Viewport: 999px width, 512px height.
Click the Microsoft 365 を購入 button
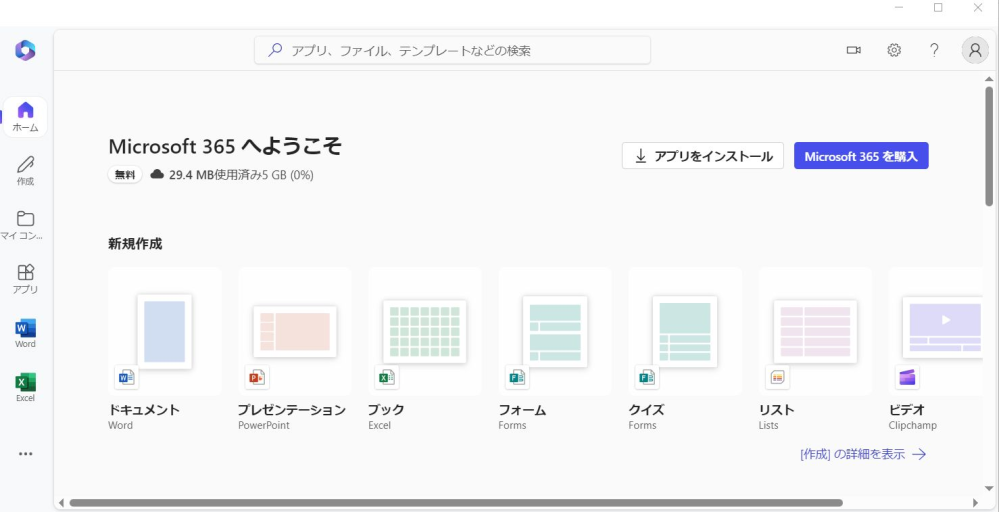(861, 156)
